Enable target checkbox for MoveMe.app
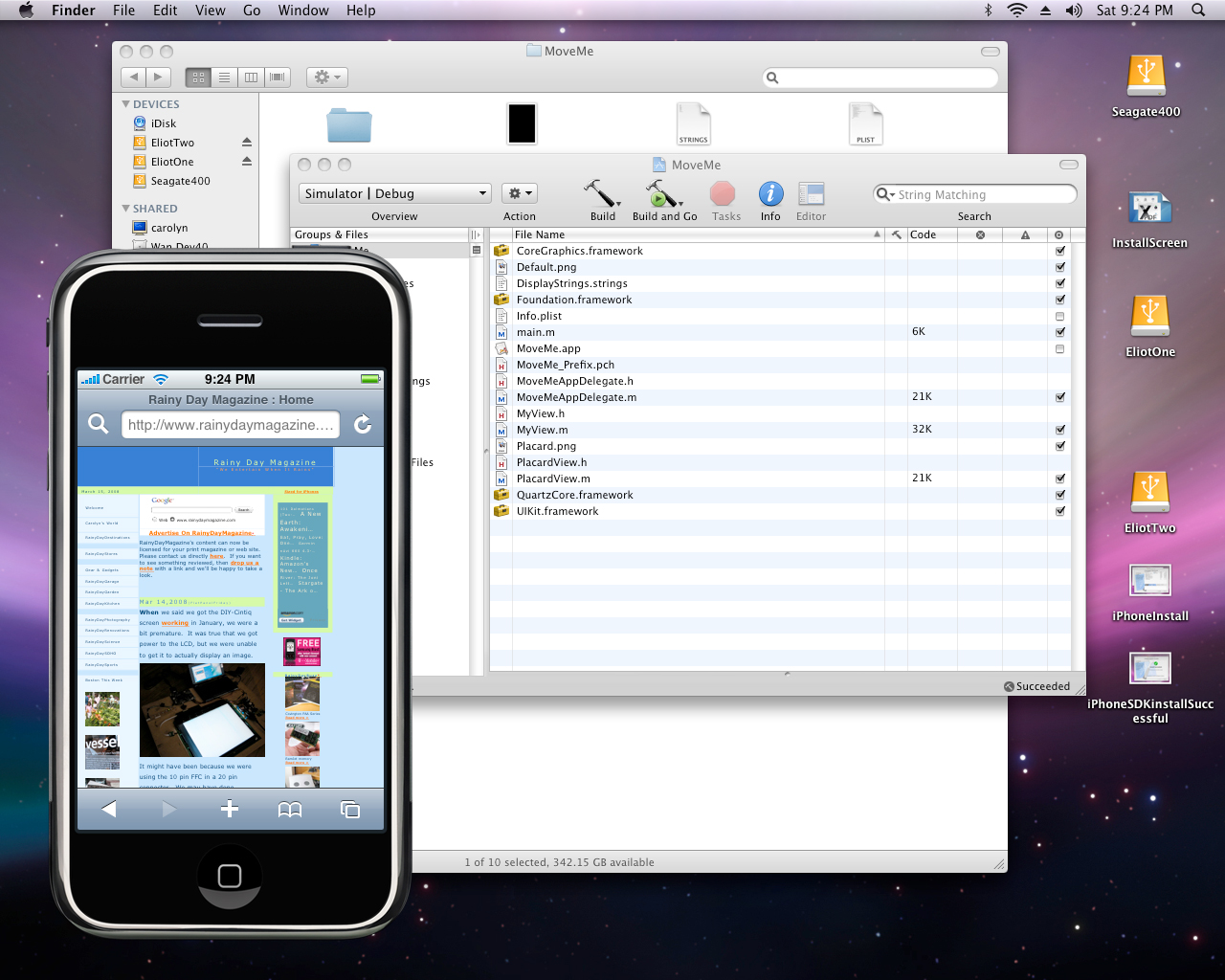Viewport: 1225px width, 980px height. [x=1059, y=348]
